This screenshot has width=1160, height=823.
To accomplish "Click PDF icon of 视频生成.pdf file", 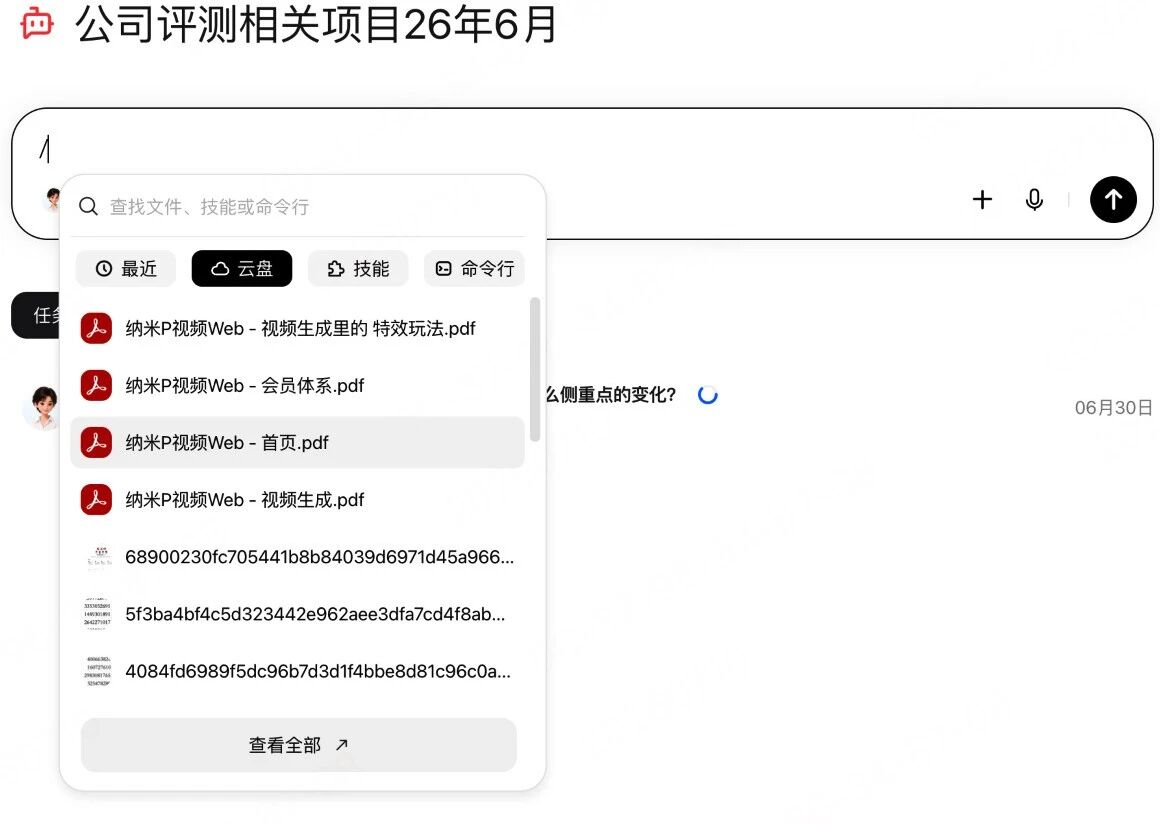I will point(96,500).
